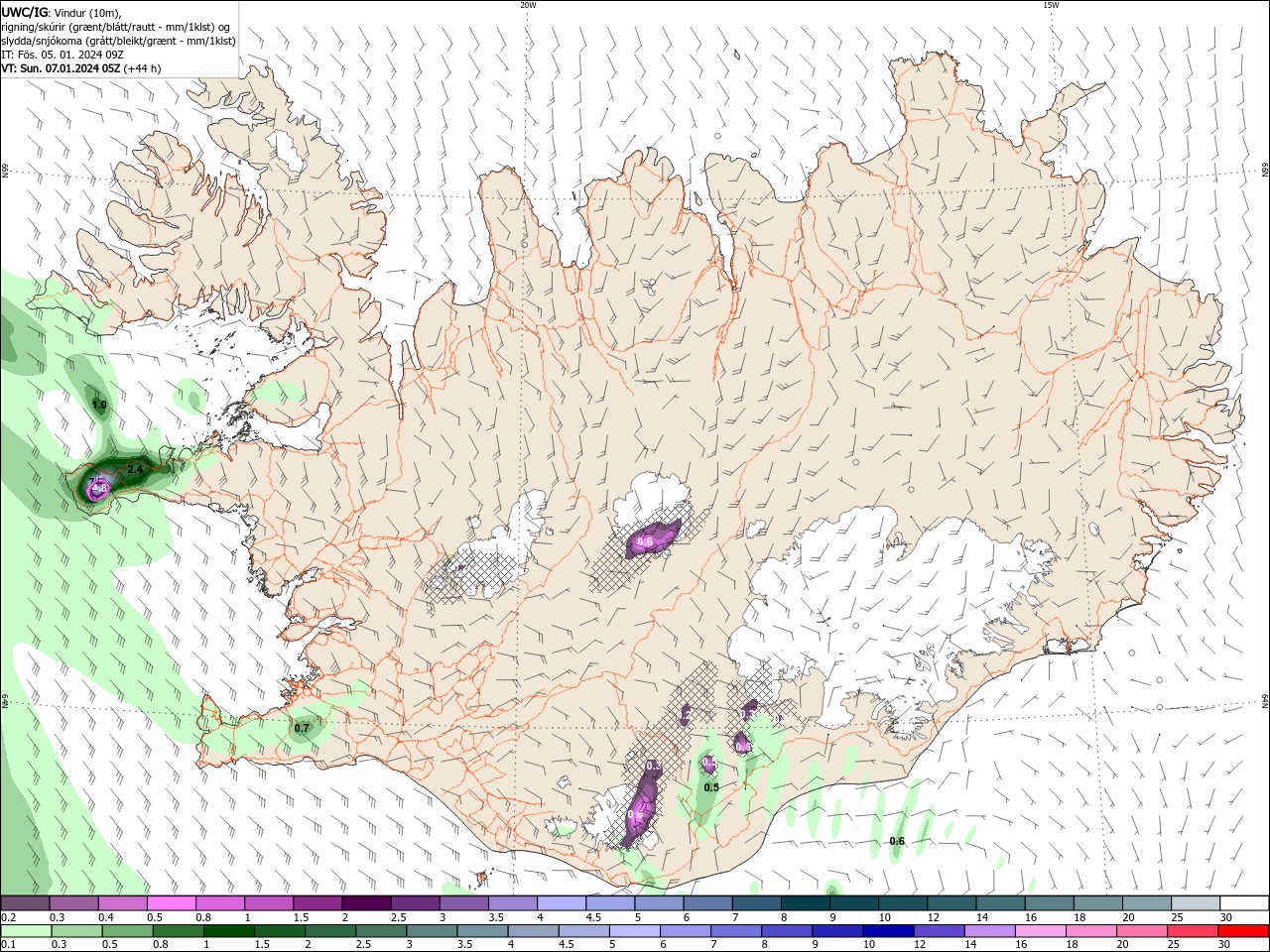Click the black '0.5' rain value in south
The width and height of the screenshot is (1270, 952).
tap(711, 787)
